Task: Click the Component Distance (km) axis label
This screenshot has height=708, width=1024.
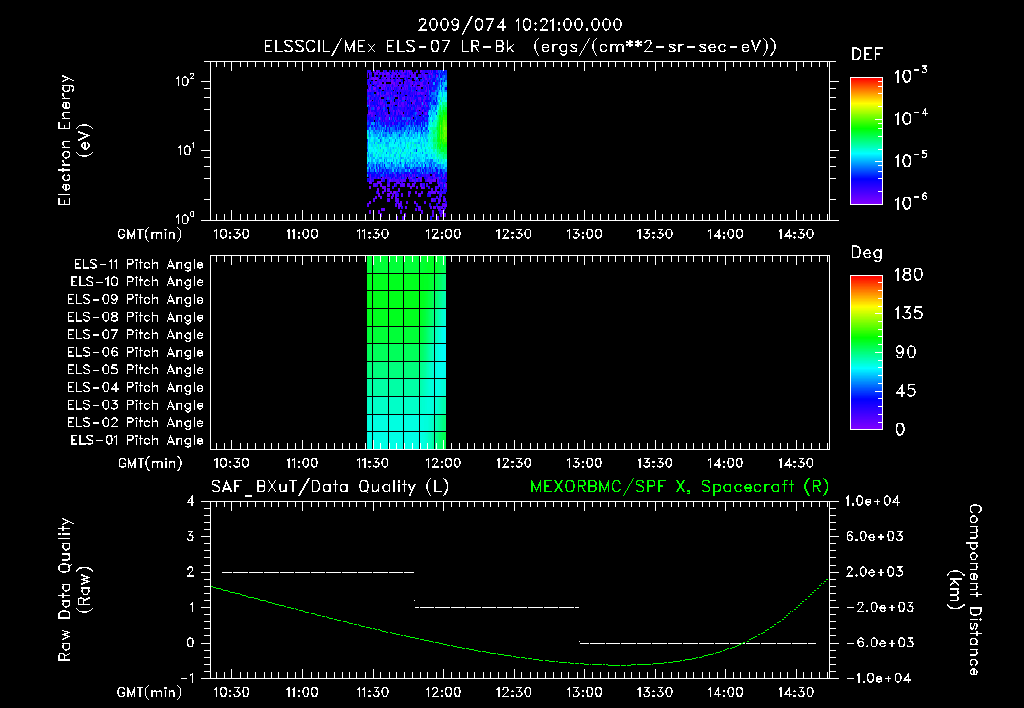Action: (964, 590)
